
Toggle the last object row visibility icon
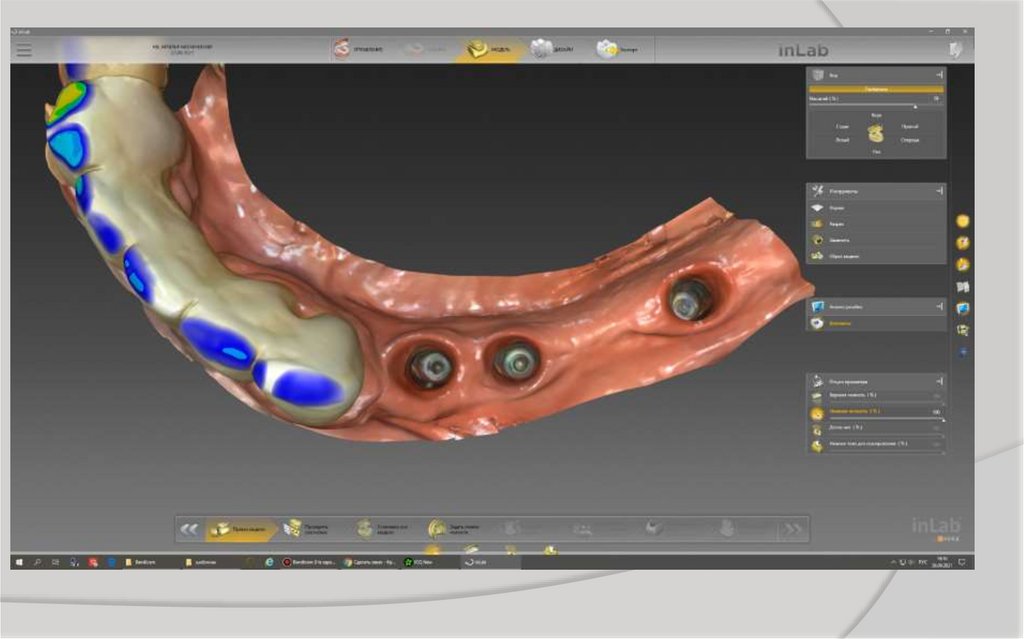(818, 445)
